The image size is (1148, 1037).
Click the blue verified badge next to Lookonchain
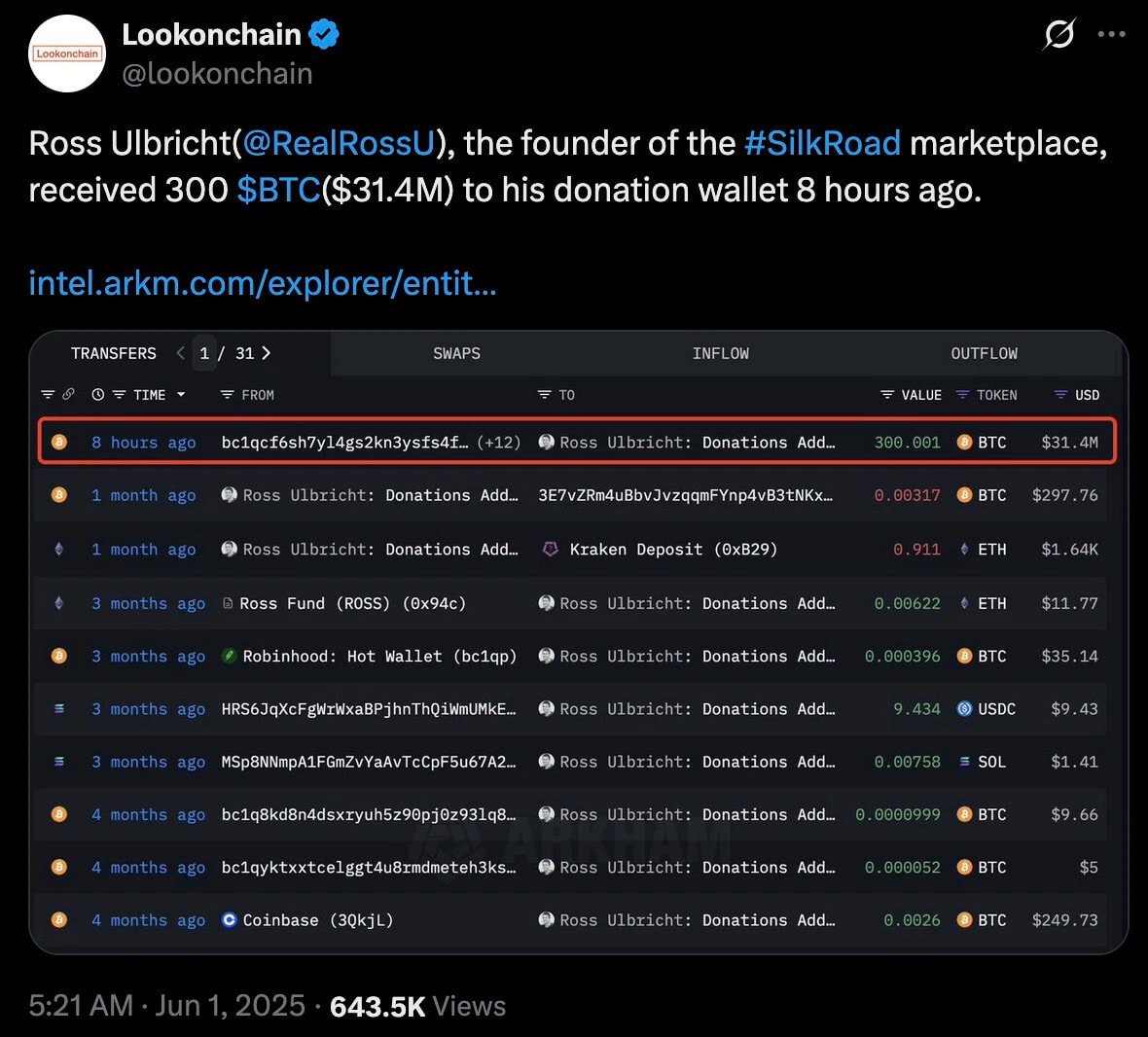(324, 34)
